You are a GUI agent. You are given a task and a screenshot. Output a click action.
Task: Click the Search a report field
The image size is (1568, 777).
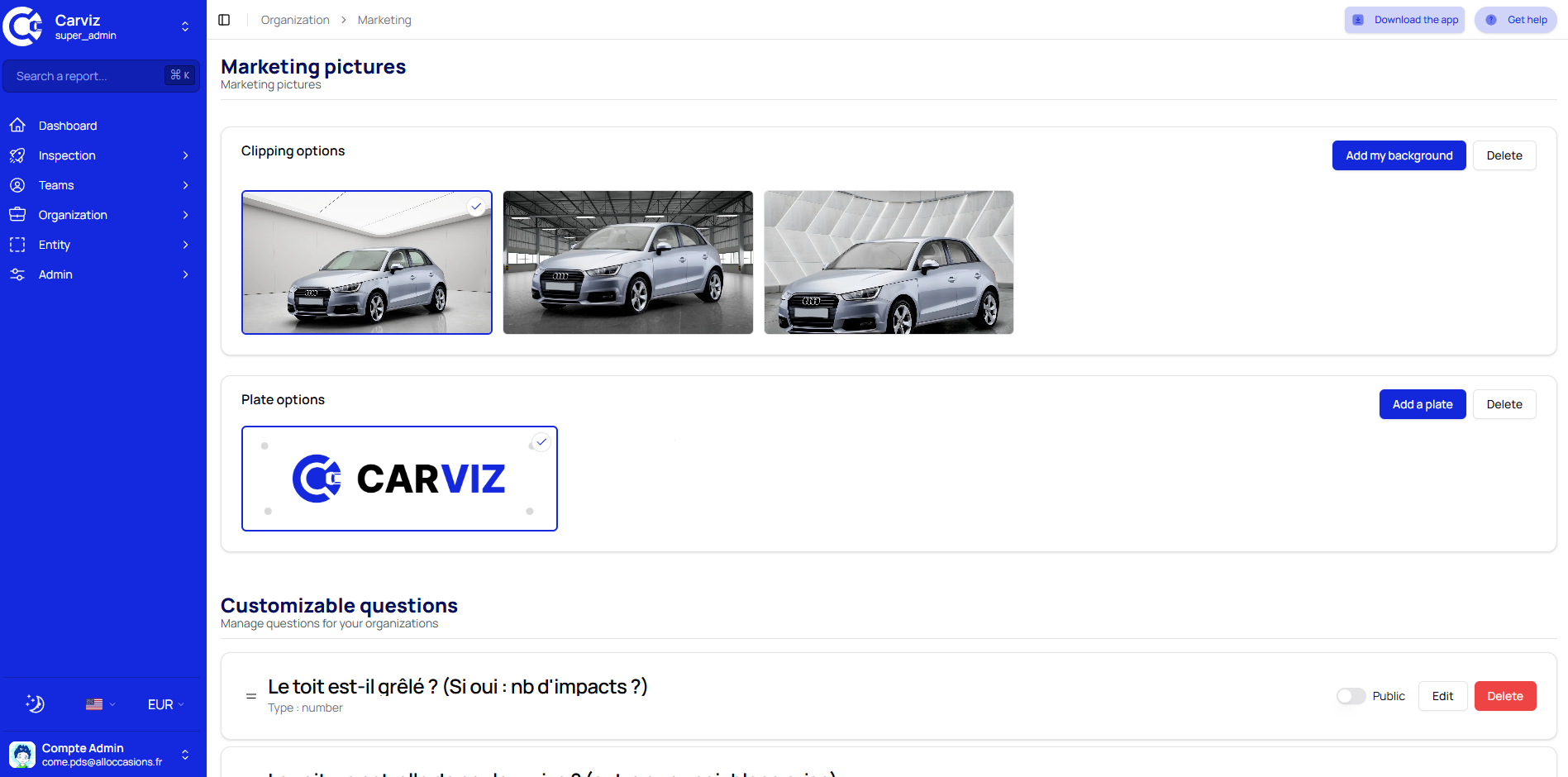coord(102,76)
